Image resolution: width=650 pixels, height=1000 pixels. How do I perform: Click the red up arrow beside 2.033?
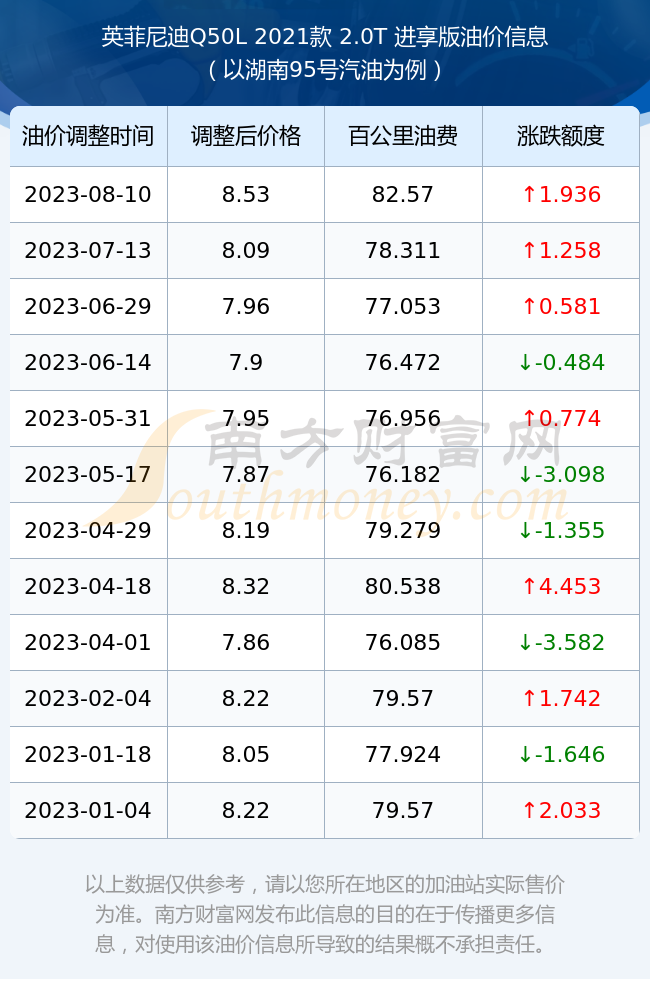point(529,810)
